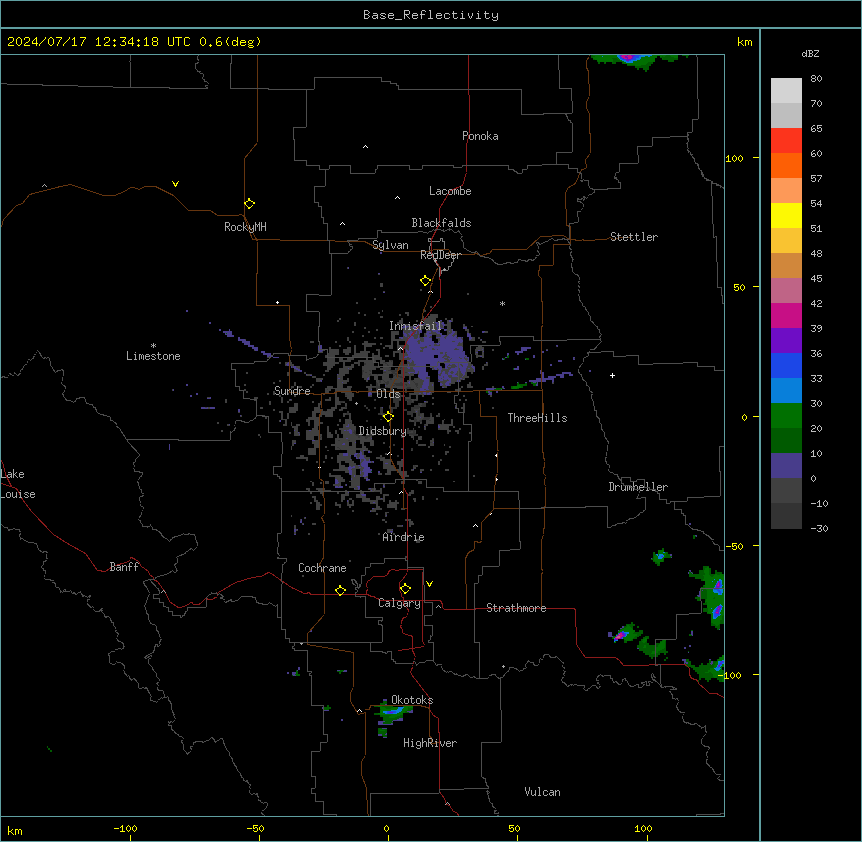Image resolution: width=862 pixels, height=842 pixels.
Task: Click the yellow diamond marker above RockyMH
Action: pyautogui.click(x=249, y=204)
